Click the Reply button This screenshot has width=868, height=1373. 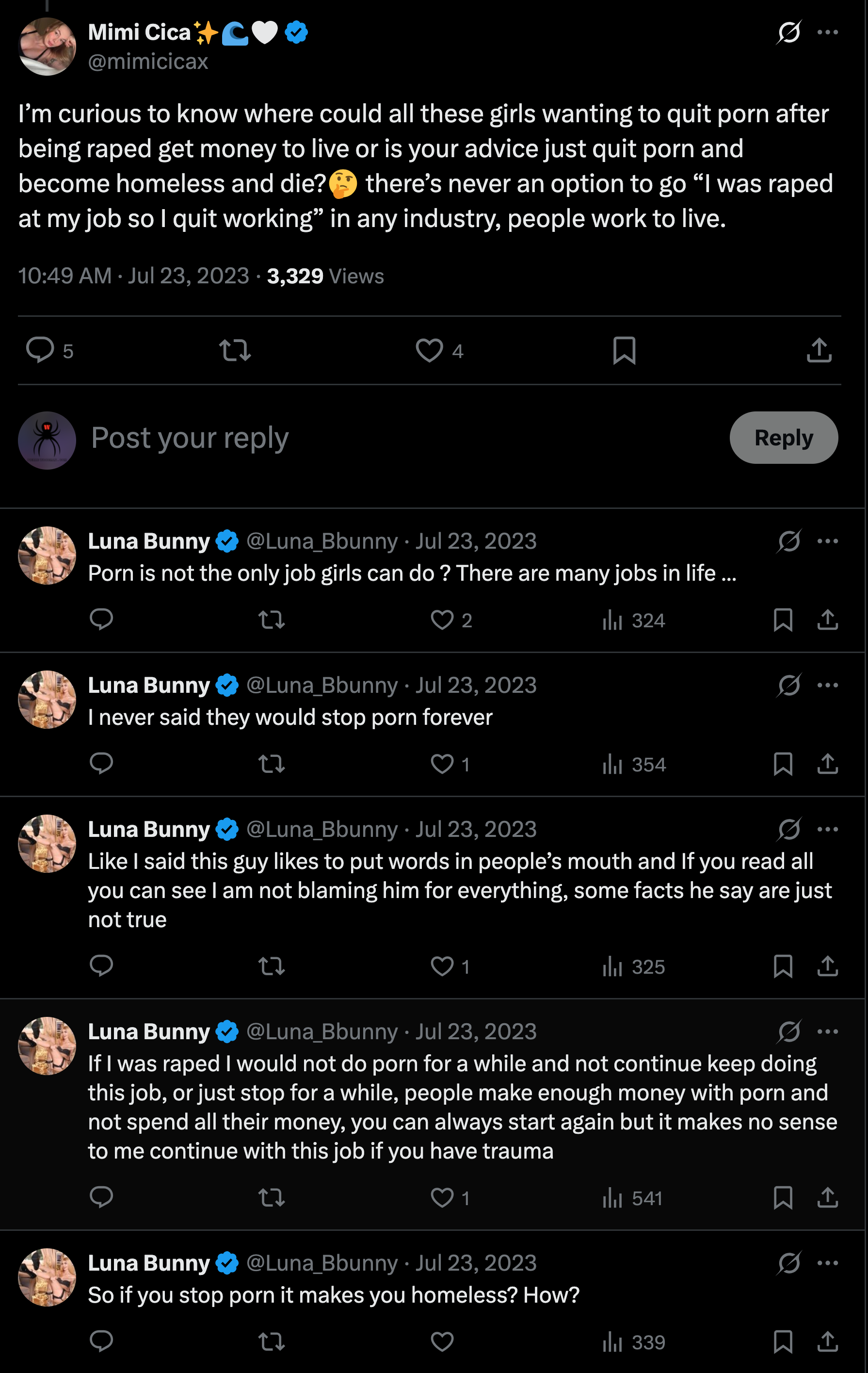point(783,438)
